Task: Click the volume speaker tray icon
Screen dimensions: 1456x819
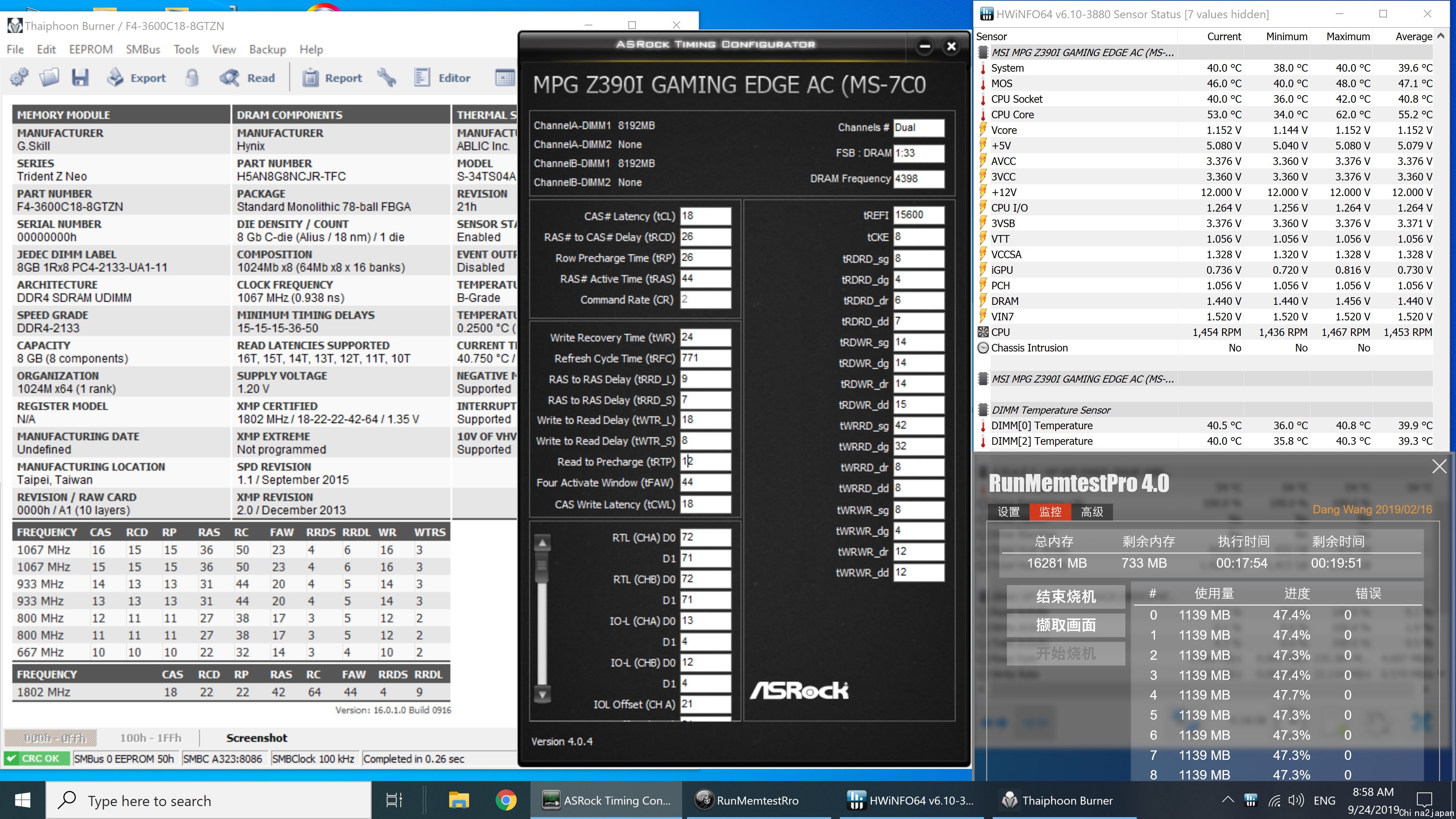Action: click(1296, 800)
